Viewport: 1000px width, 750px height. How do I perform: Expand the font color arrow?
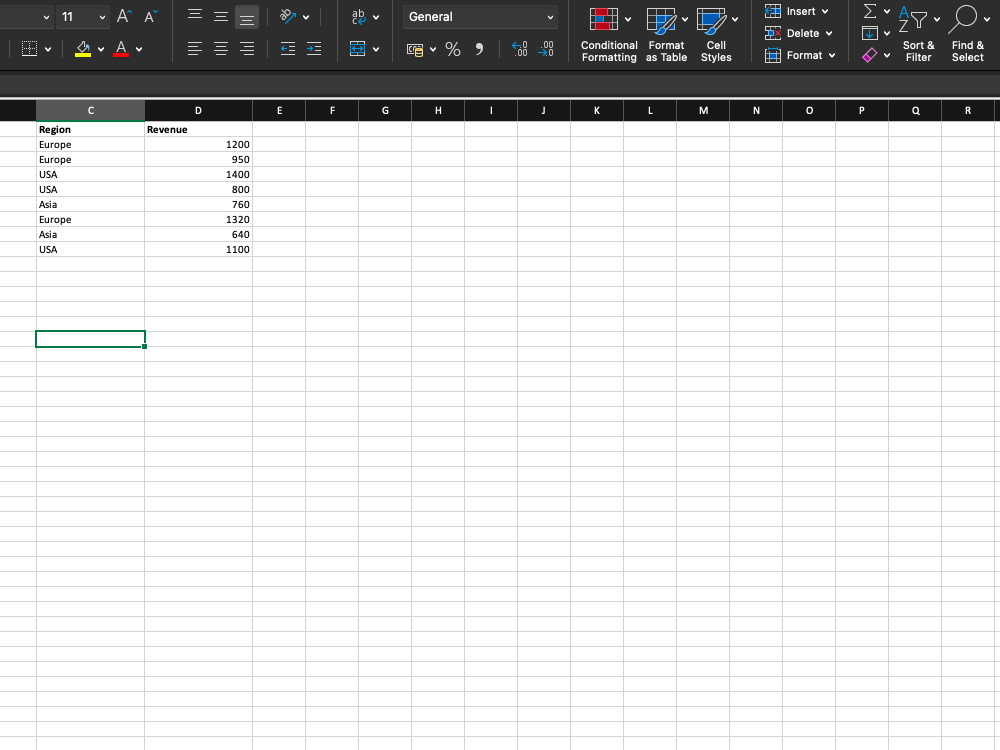click(139, 49)
